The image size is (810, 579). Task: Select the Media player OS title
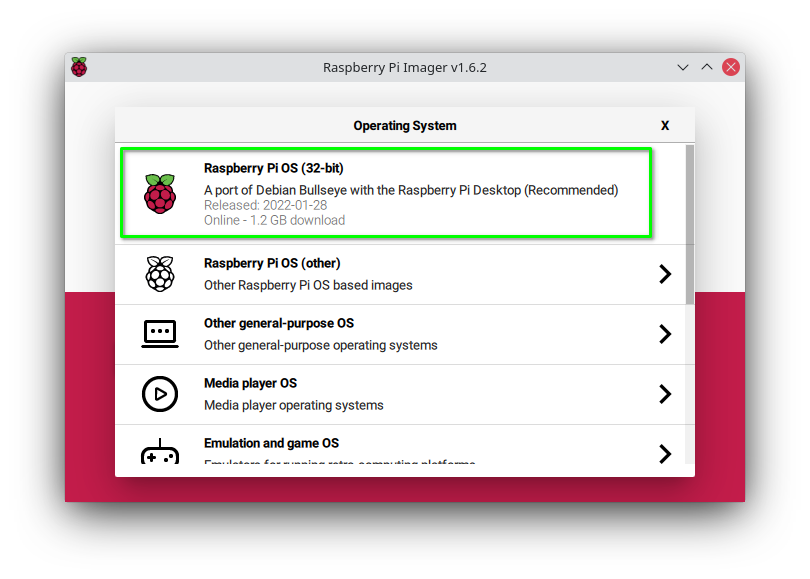coord(251,383)
